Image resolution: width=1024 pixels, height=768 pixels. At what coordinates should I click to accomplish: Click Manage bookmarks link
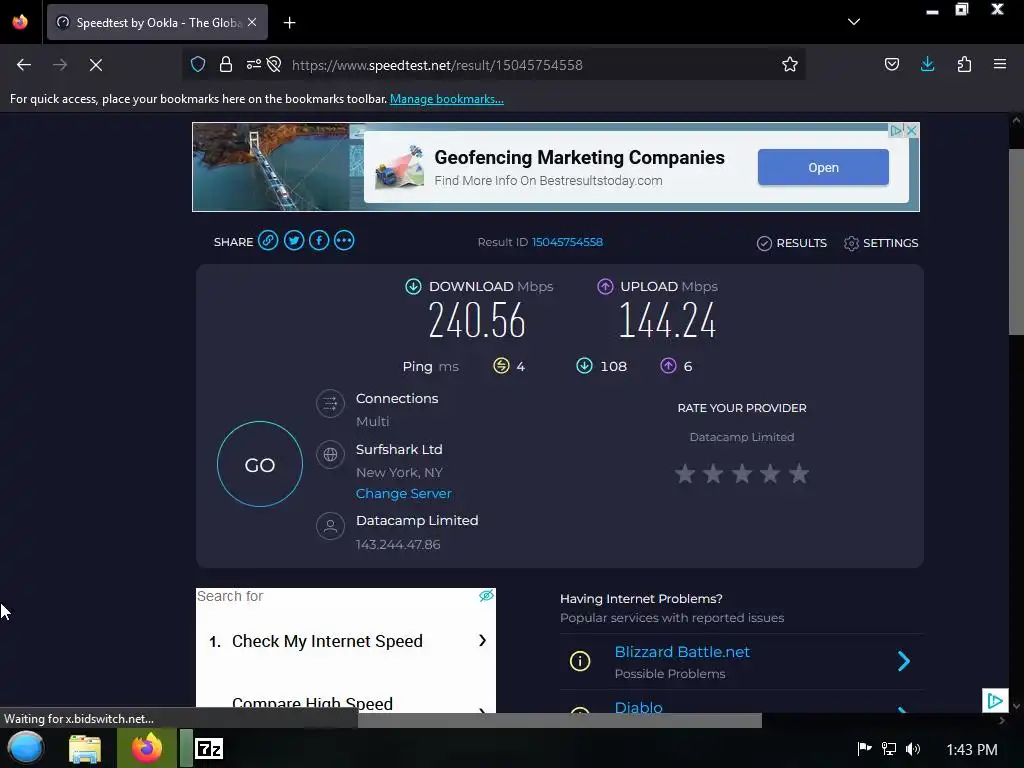pos(447,99)
